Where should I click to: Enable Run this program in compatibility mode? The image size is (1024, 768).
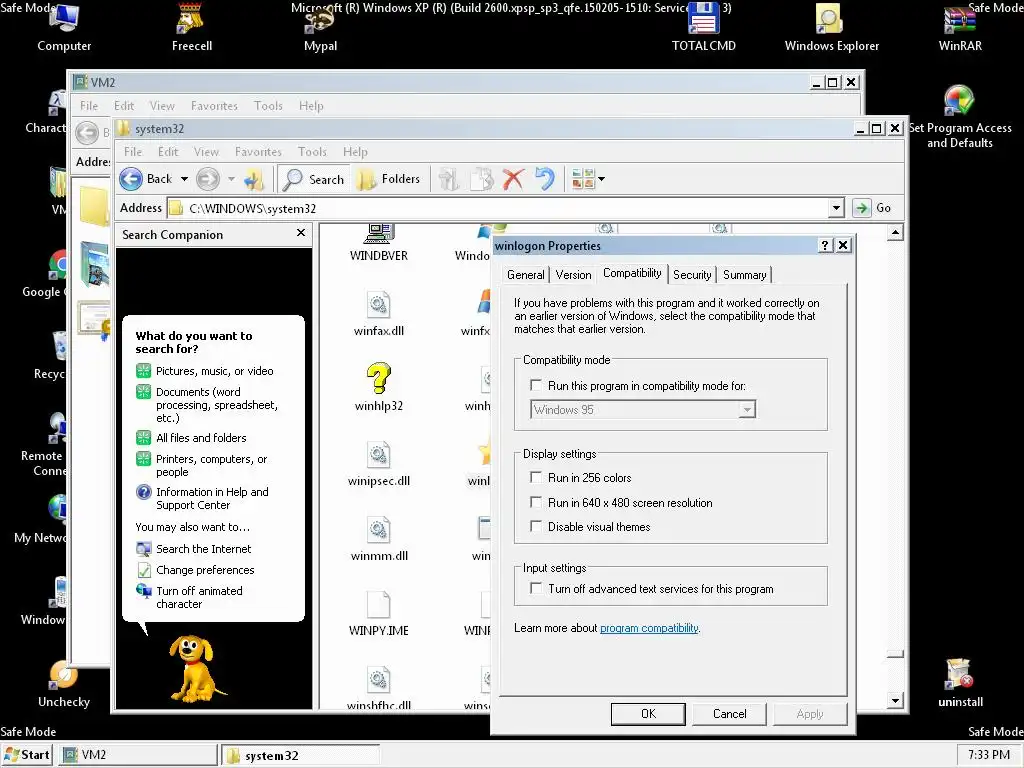(x=536, y=385)
